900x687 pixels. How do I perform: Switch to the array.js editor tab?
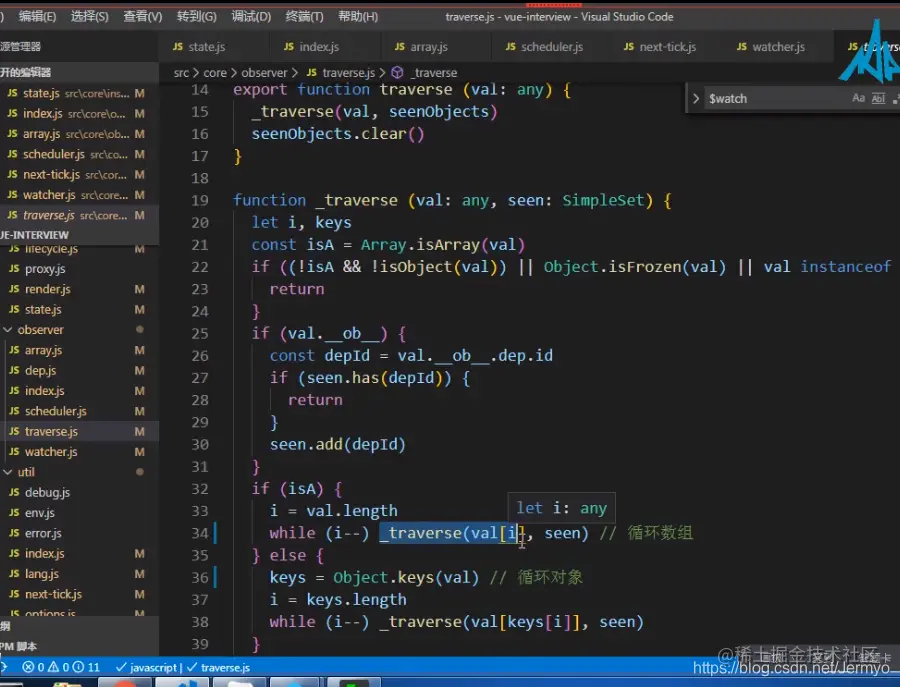[x=435, y=47]
